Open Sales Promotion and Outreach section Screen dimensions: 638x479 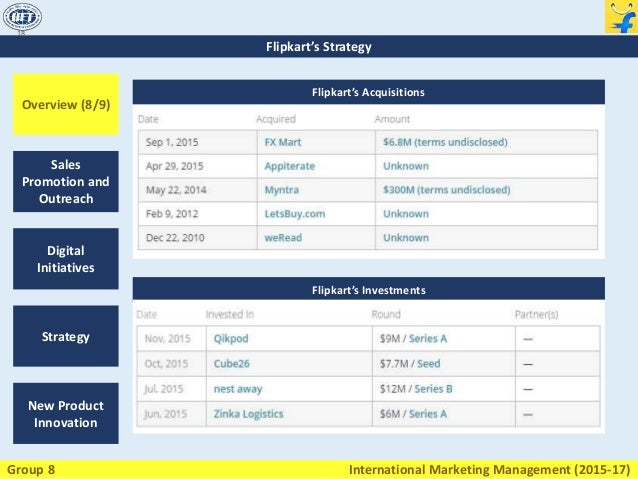66,182
